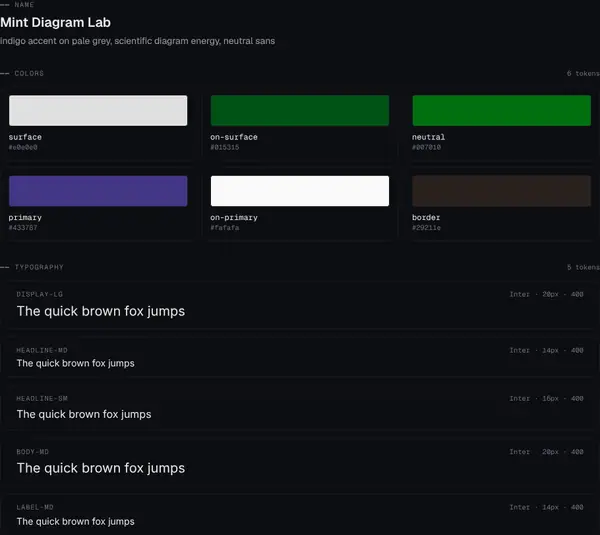This screenshot has height=535, width=600.
Task: Click the #29211e hex value
Action: (x=426, y=228)
